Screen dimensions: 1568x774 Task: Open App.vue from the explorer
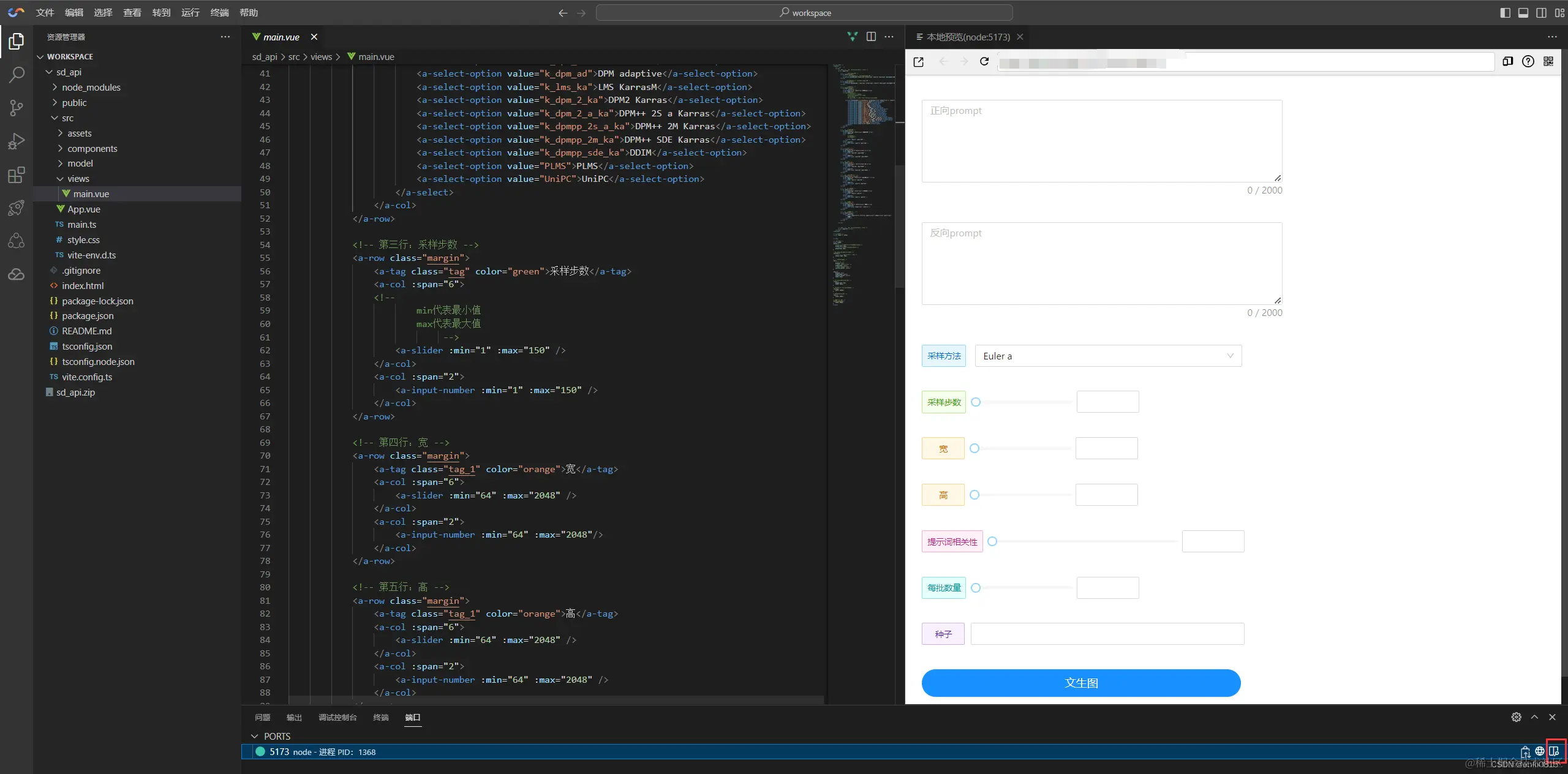pyautogui.click(x=84, y=209)
